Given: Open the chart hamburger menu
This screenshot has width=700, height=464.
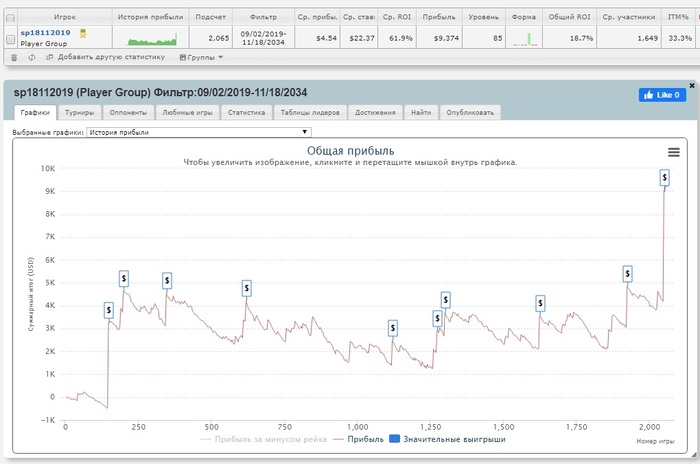Looking at the screenshot, I should [x=673, y=151].
